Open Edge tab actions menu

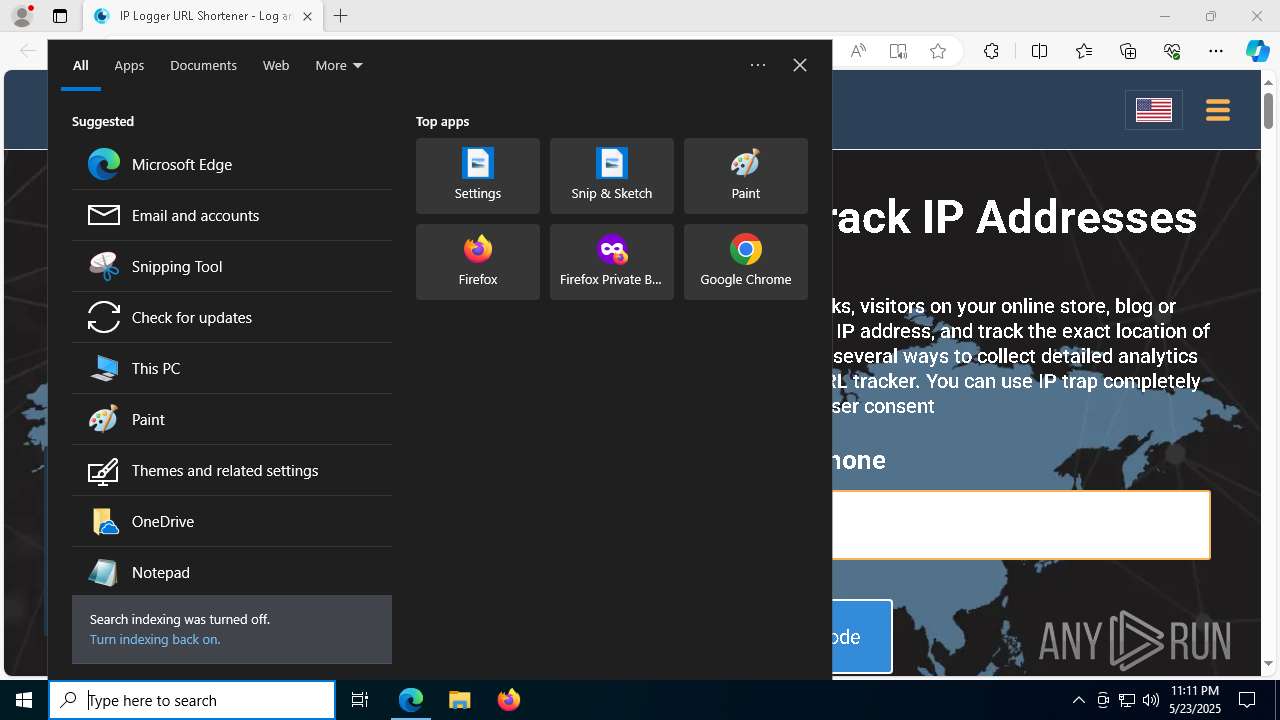[x=60, y=16]
